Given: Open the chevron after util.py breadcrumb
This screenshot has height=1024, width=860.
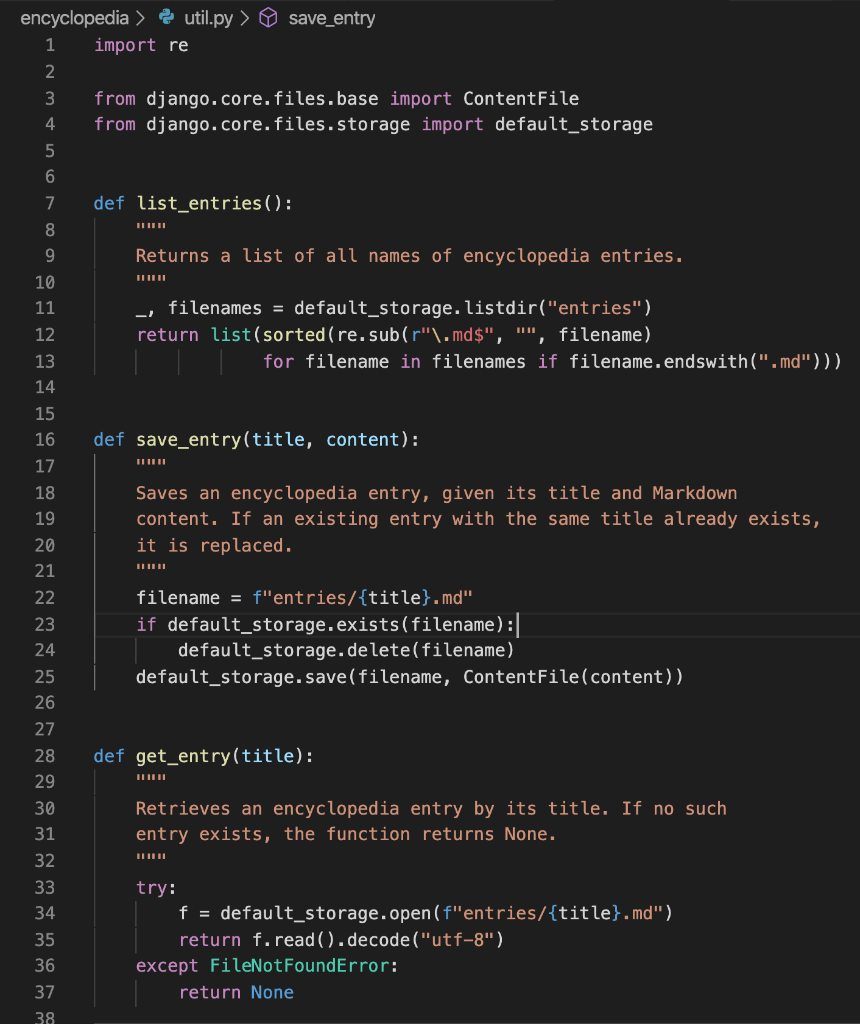Looking at the screenshot, I should coord(244,17).
